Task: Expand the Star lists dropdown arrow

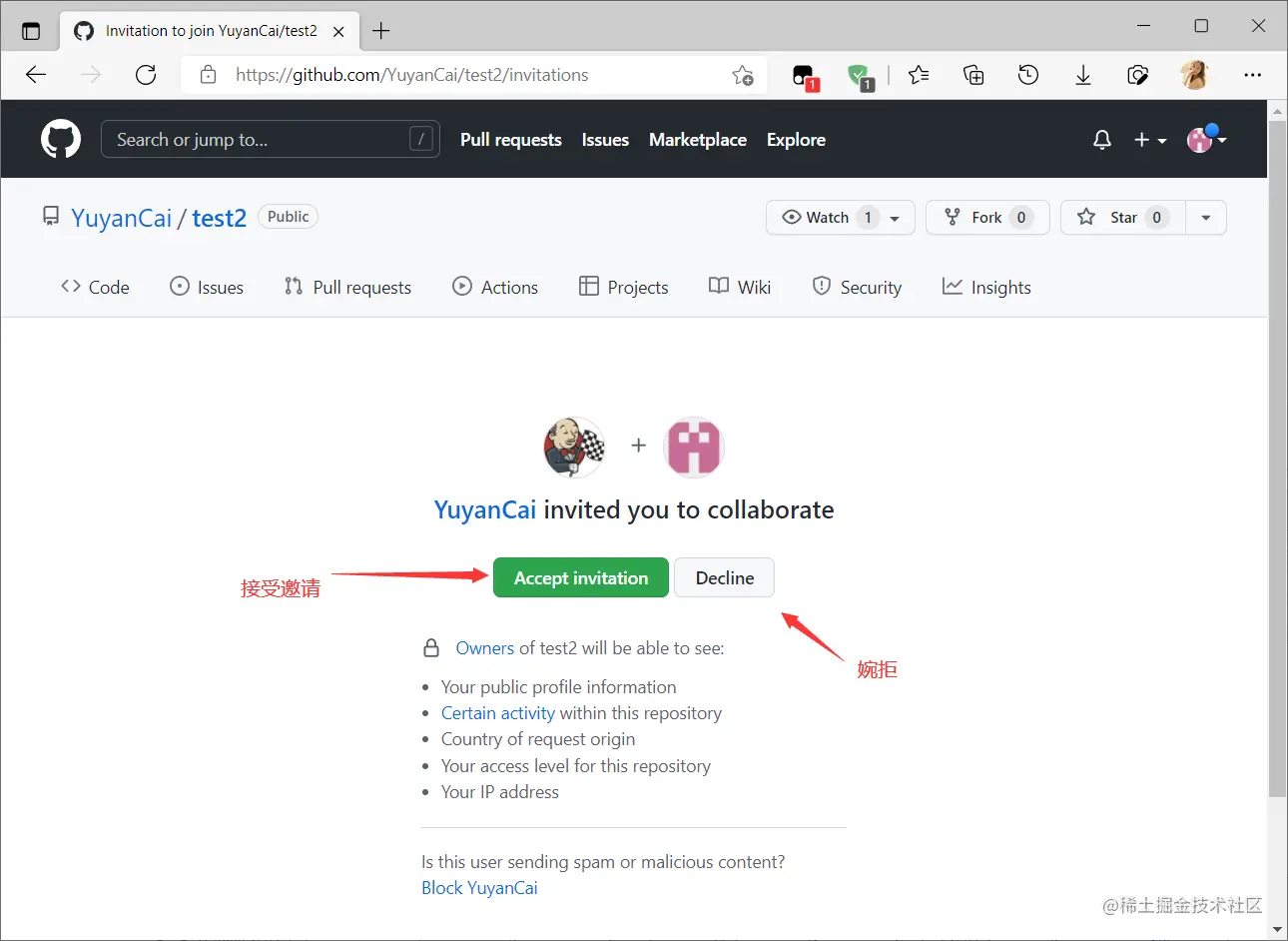Action: 1206,217
